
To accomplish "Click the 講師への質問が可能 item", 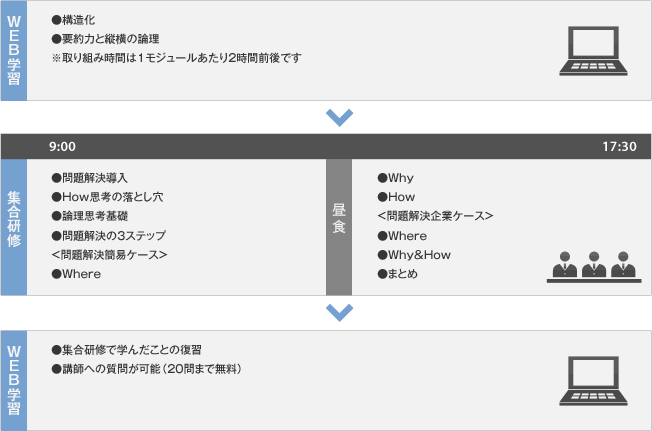I will (x=150, y=369).
